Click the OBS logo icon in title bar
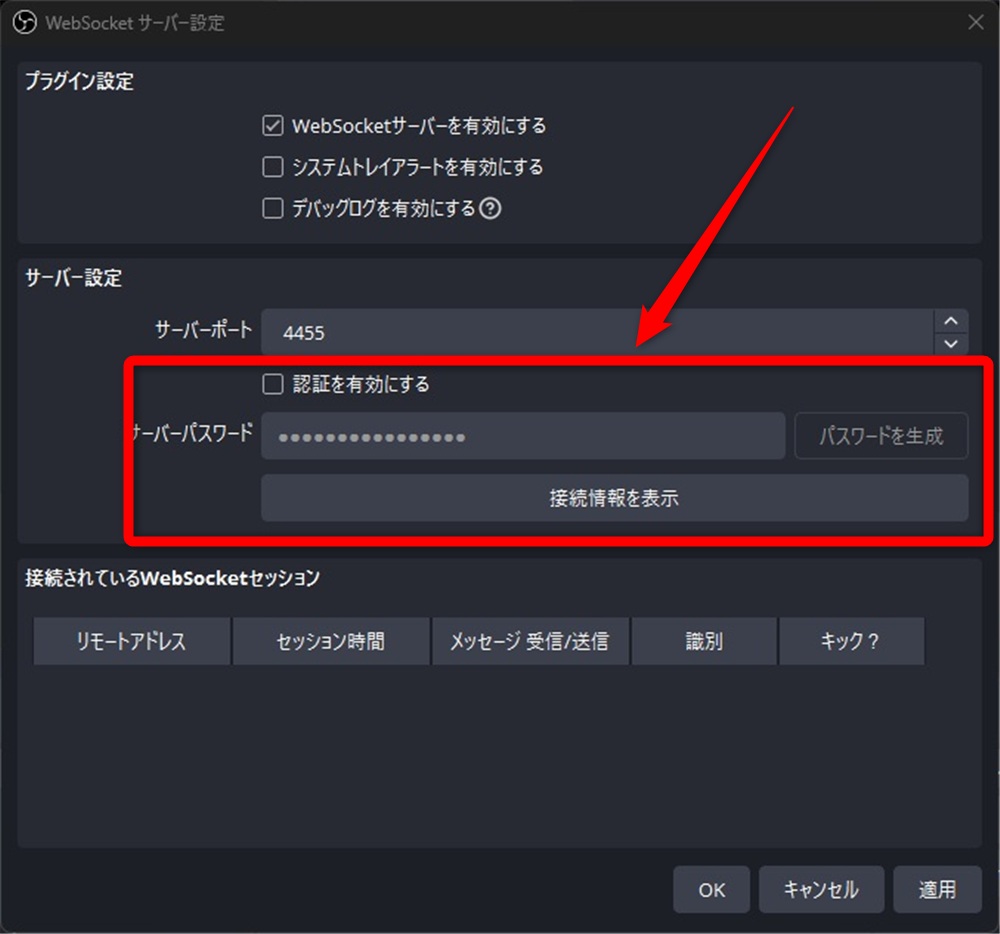 click(24, 23)
